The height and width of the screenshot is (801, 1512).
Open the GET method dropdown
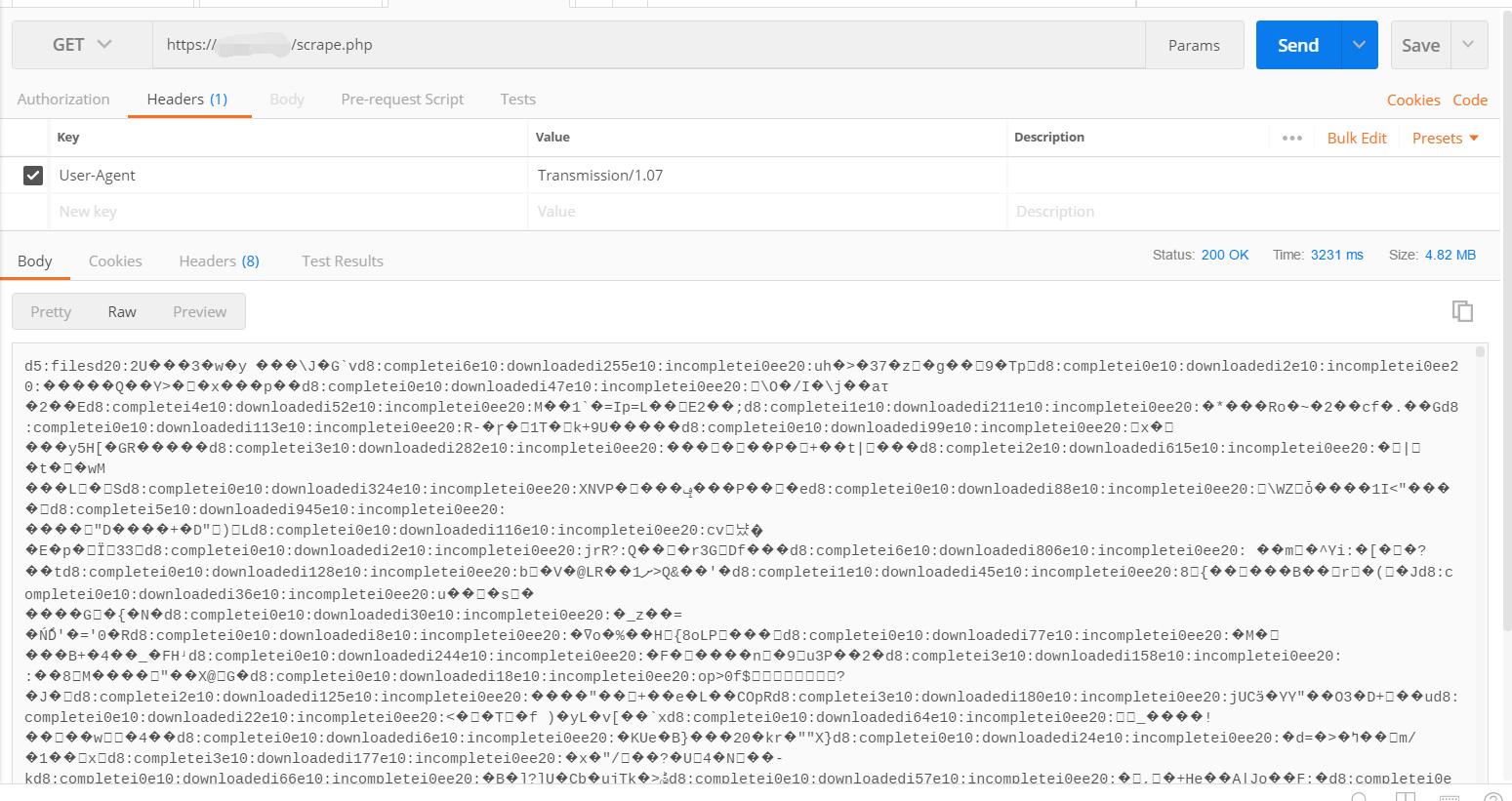[x=82, y=45]
